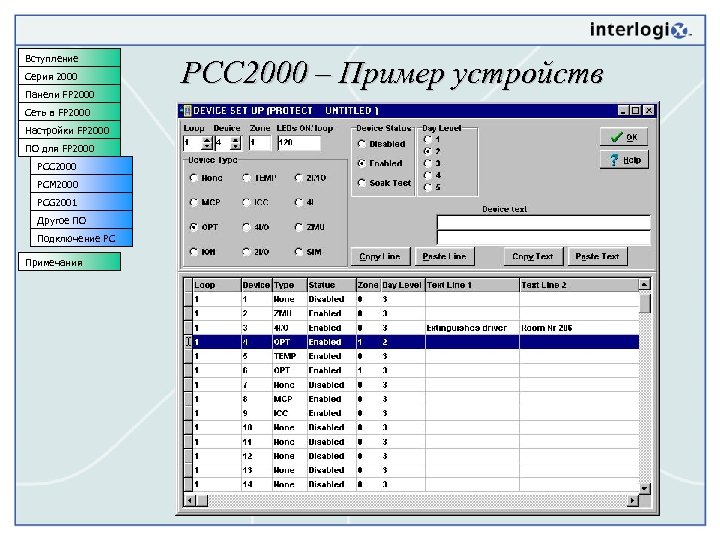
Task: Click scroll left arrow of device table
Action: coord(189,500)
